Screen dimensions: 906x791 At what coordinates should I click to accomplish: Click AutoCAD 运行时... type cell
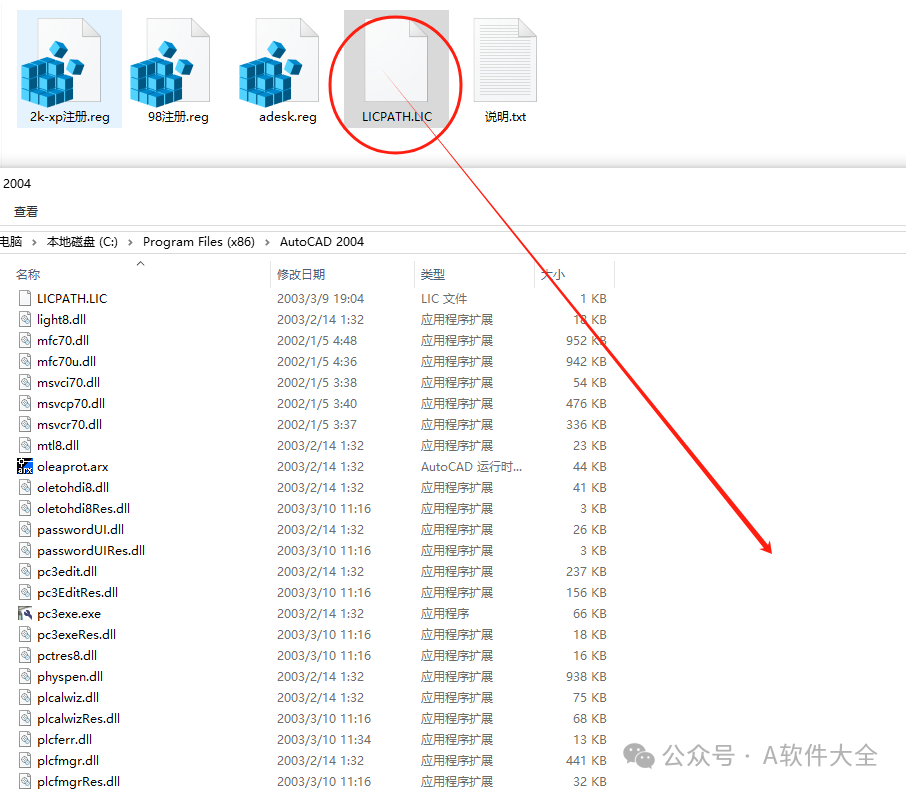click(471, 466)
